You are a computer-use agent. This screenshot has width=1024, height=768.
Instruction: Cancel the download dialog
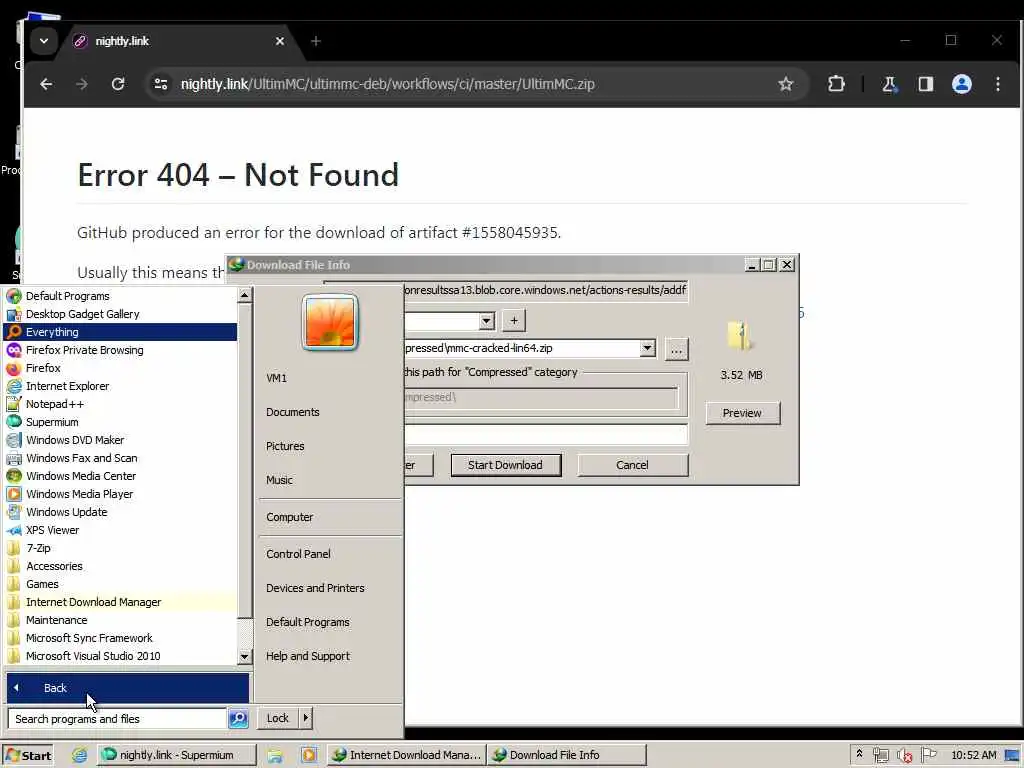[632, 465]
